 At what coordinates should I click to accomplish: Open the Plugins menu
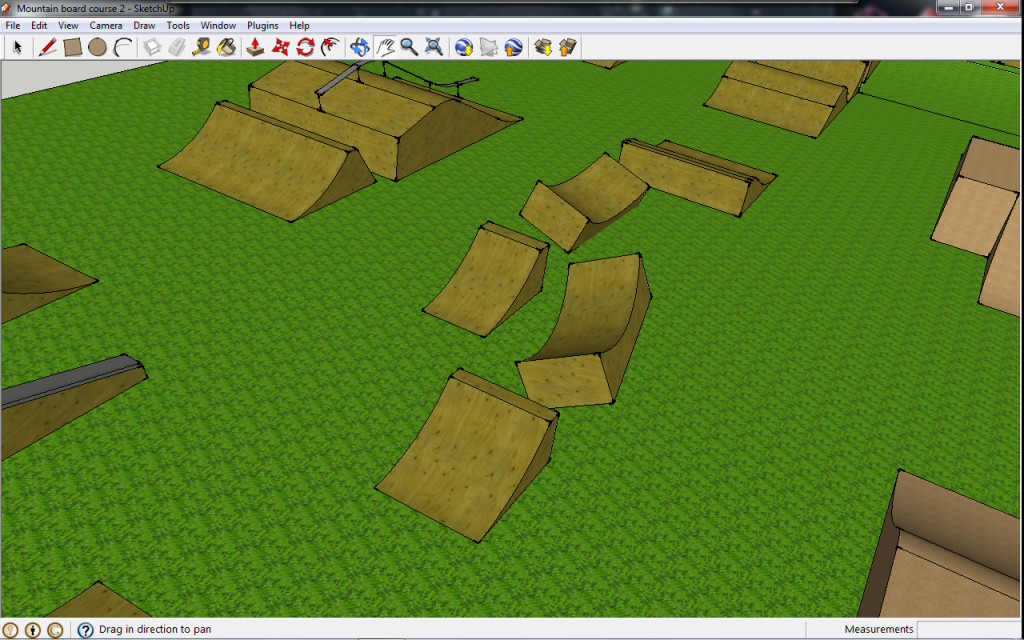[263, 25]
